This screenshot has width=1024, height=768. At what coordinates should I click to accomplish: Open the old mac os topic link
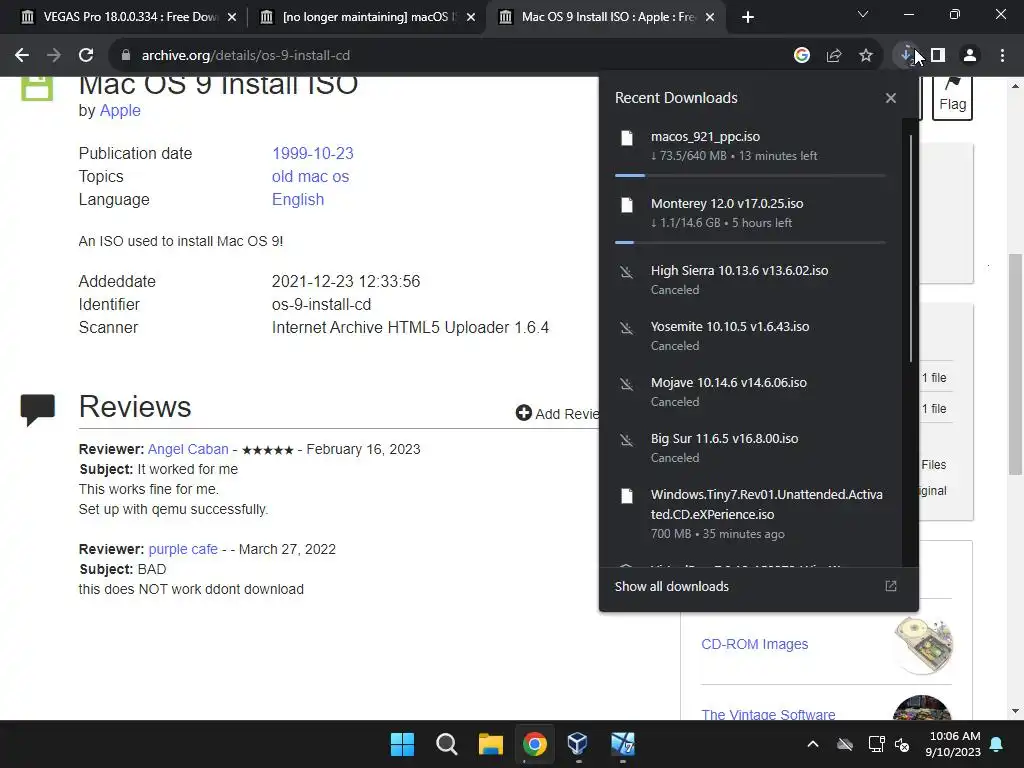[x=310, y=176]
